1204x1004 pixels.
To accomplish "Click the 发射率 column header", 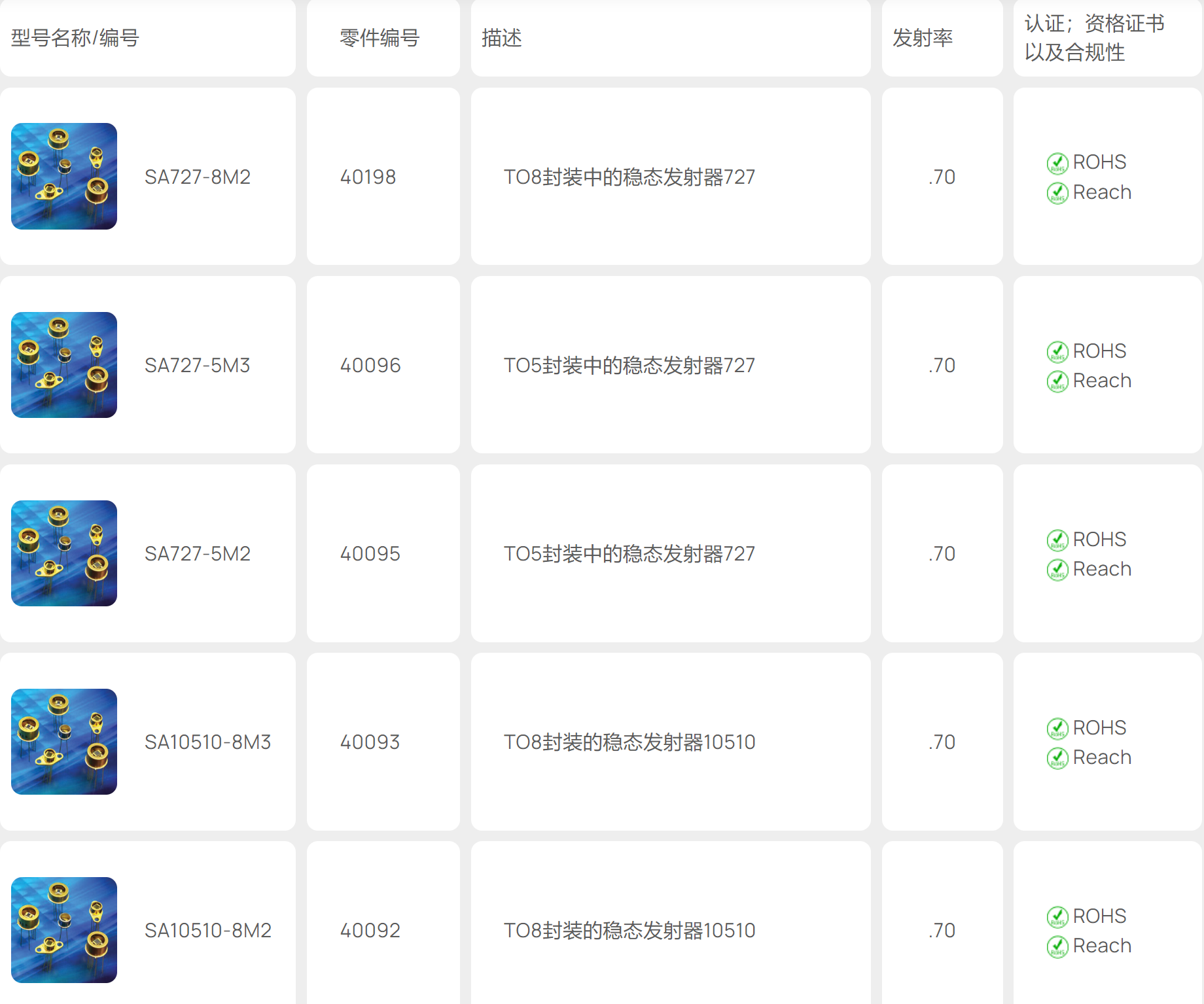I will click(x=923, y=38).
